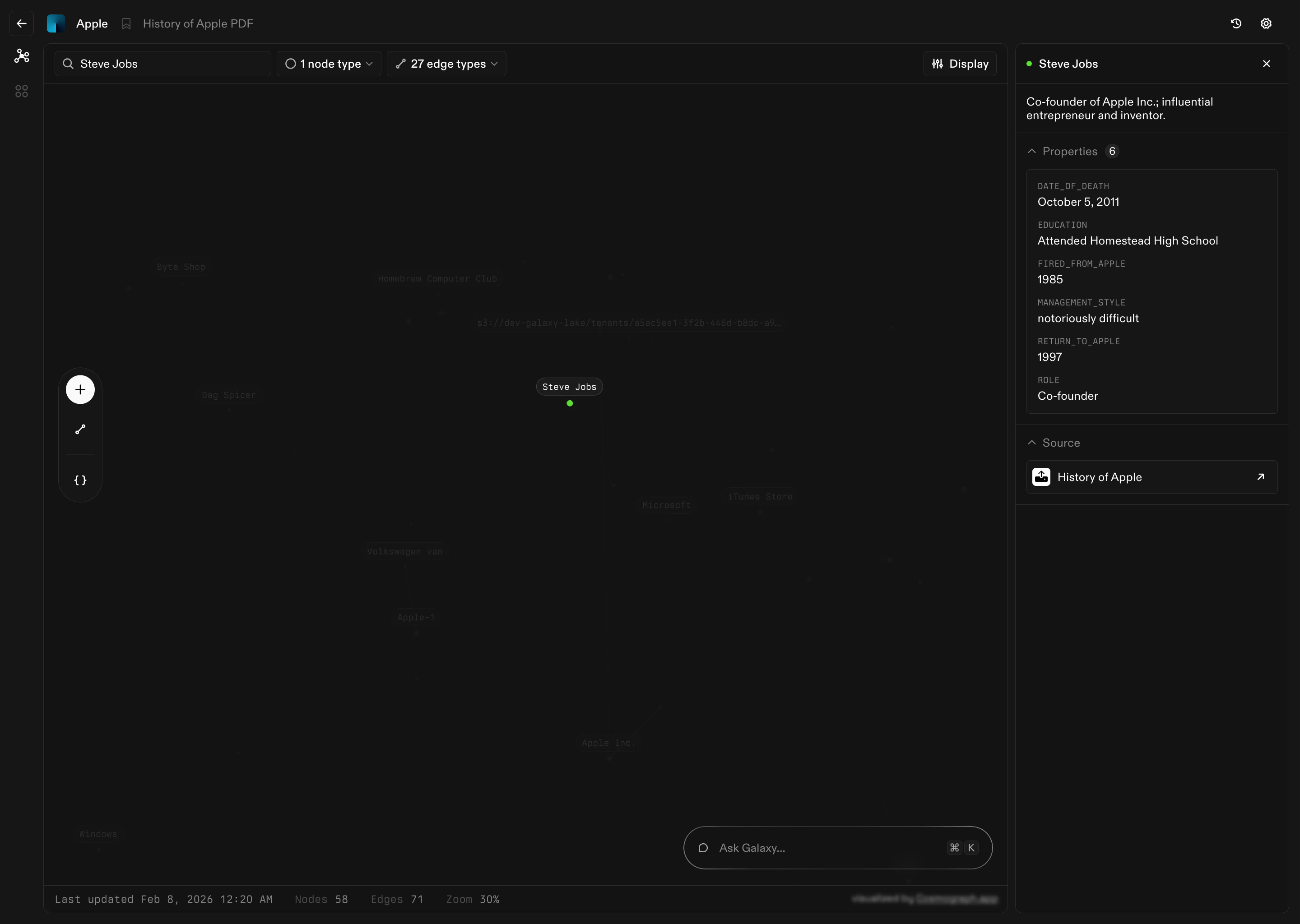Viewport: 1300px width, 924px height.
Task: Open the 1 node type dropdown
Action: point(329,64)
